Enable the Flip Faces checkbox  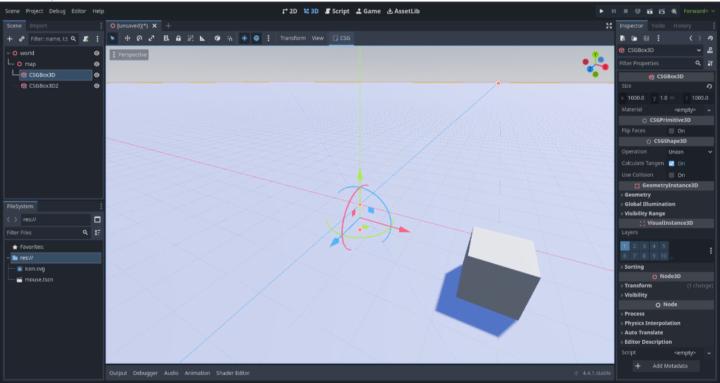671,131
